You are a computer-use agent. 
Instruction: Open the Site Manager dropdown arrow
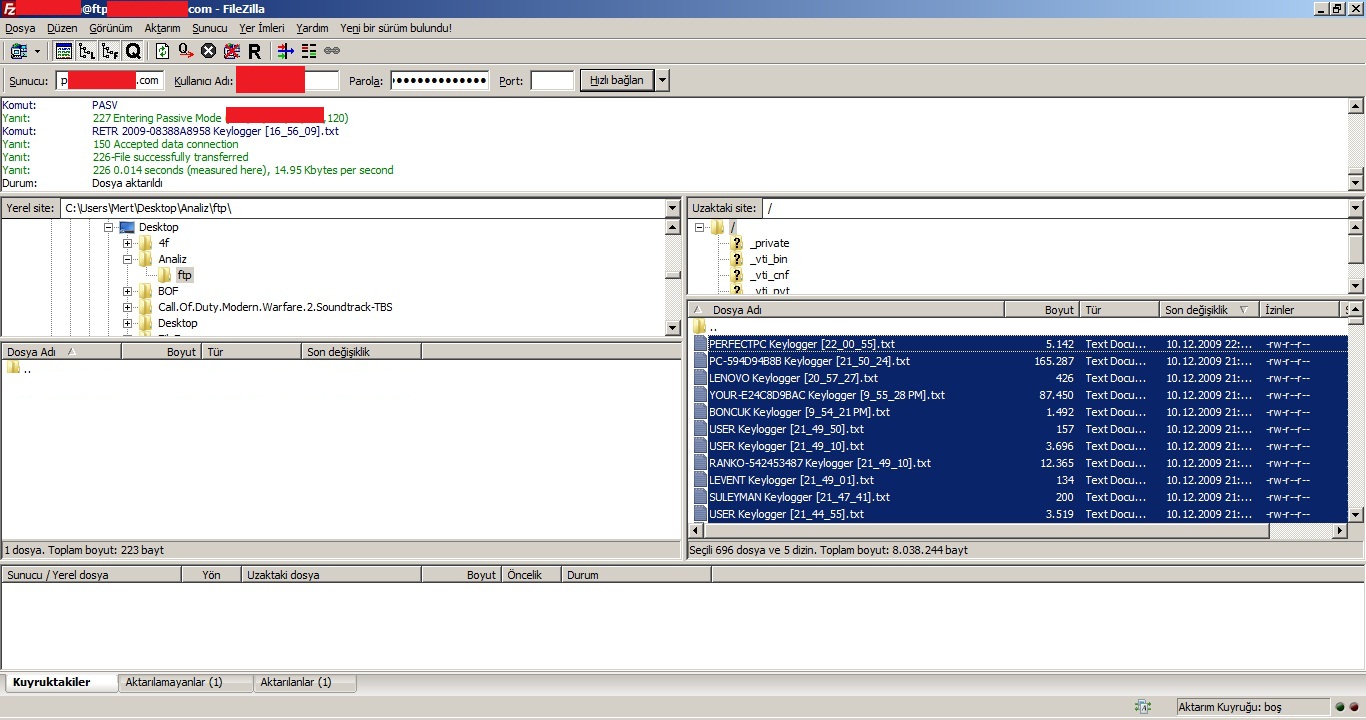pyautogui.click(x=37, y=51)
